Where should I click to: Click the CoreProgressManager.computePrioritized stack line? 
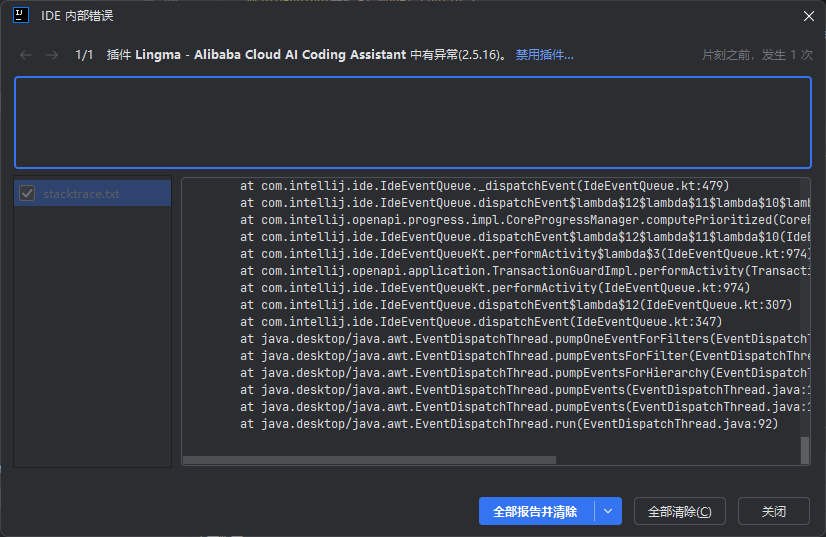[525, 220]
